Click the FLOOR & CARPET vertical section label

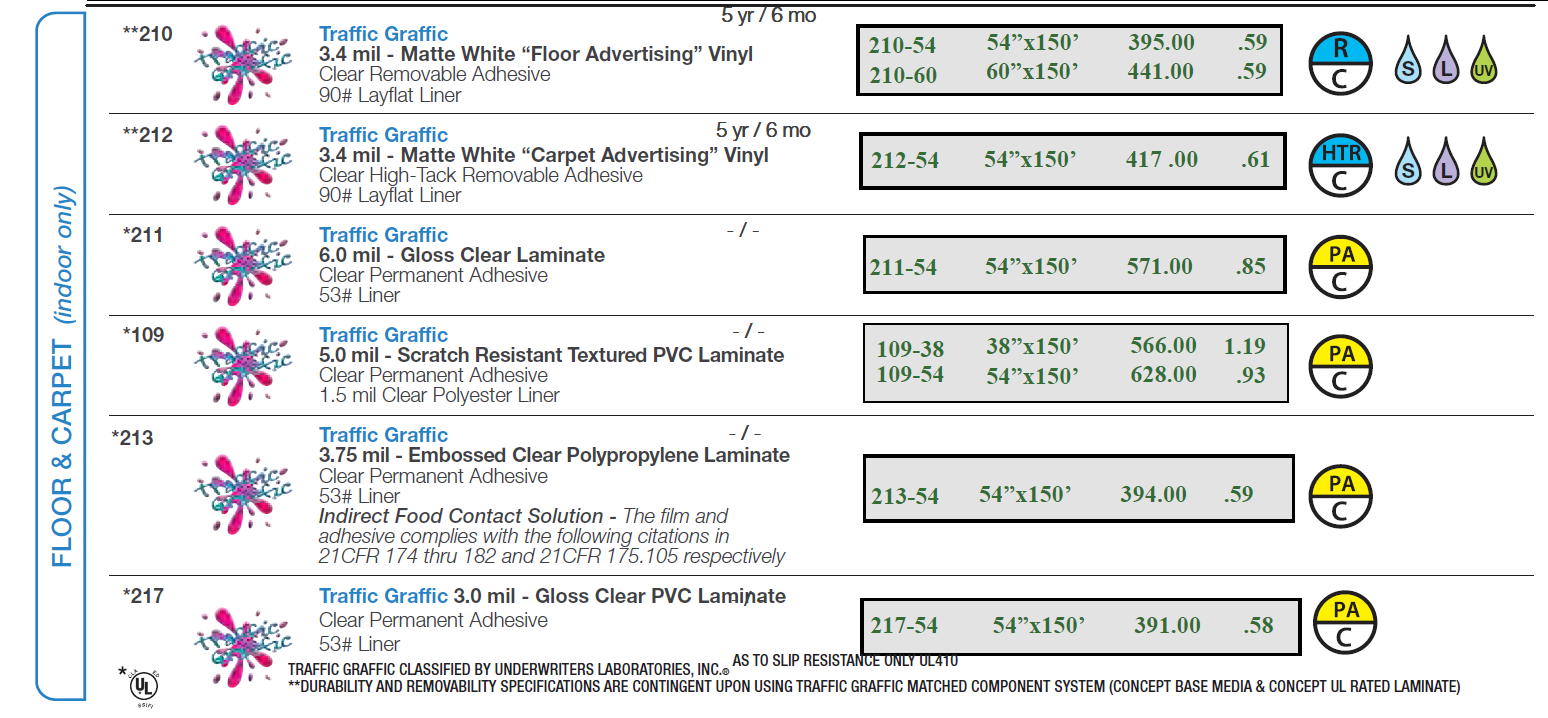(x=64, y=375)
